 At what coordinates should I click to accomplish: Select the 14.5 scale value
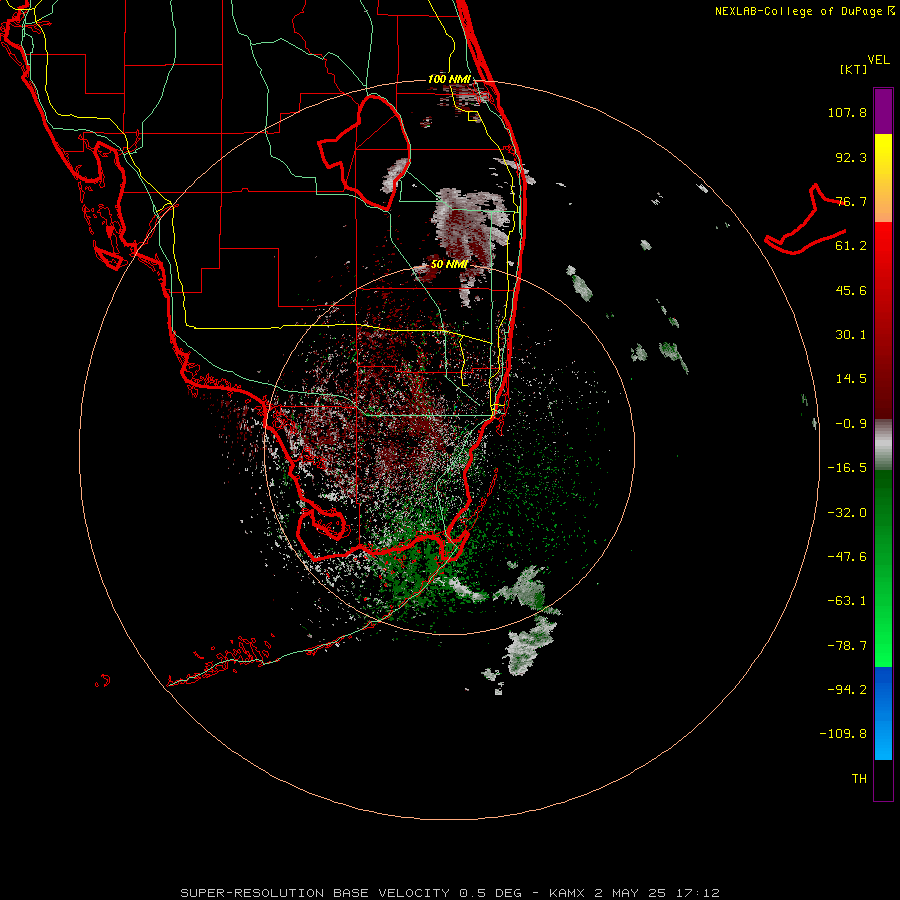click(x=851, y=379)
